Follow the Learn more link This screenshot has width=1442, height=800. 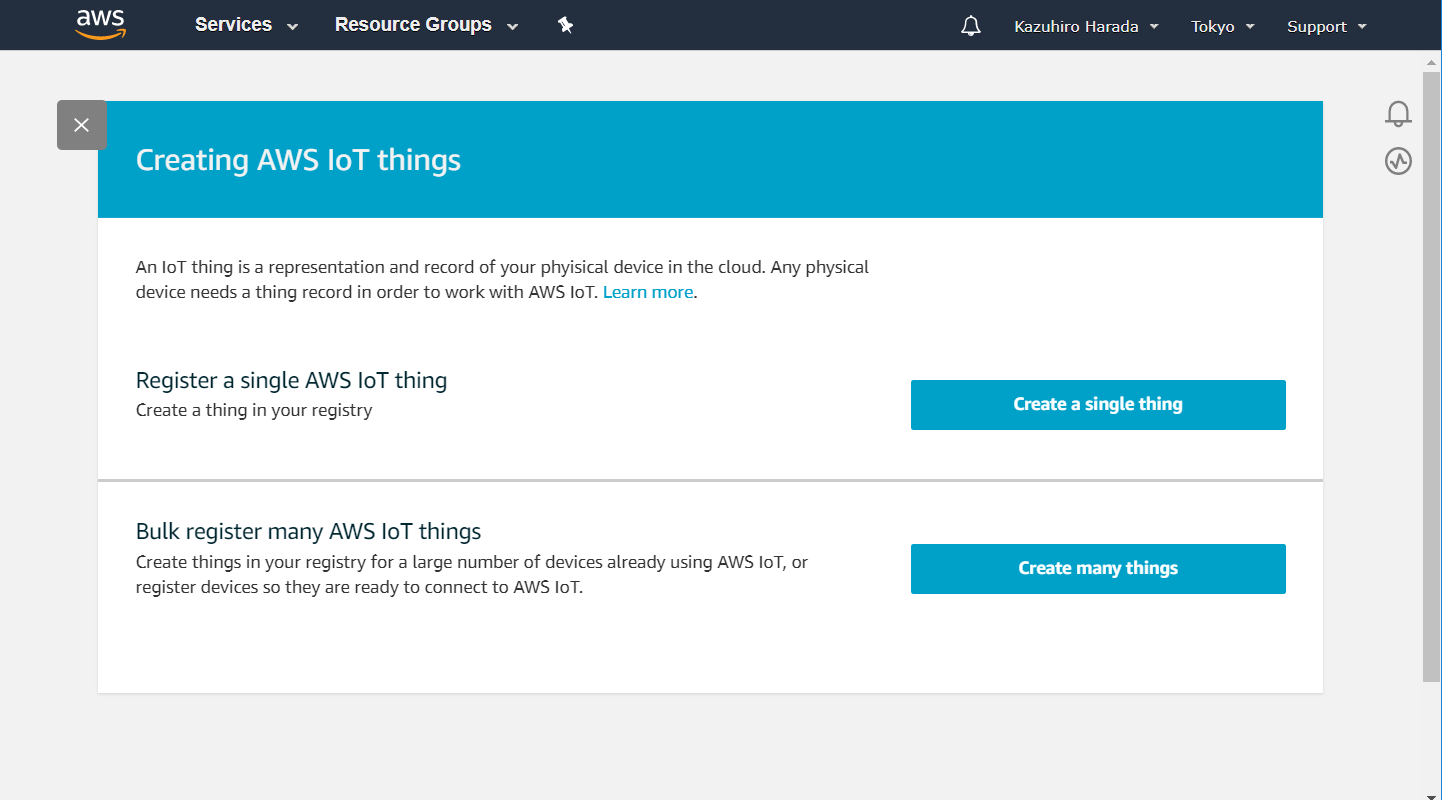(648, 292)
